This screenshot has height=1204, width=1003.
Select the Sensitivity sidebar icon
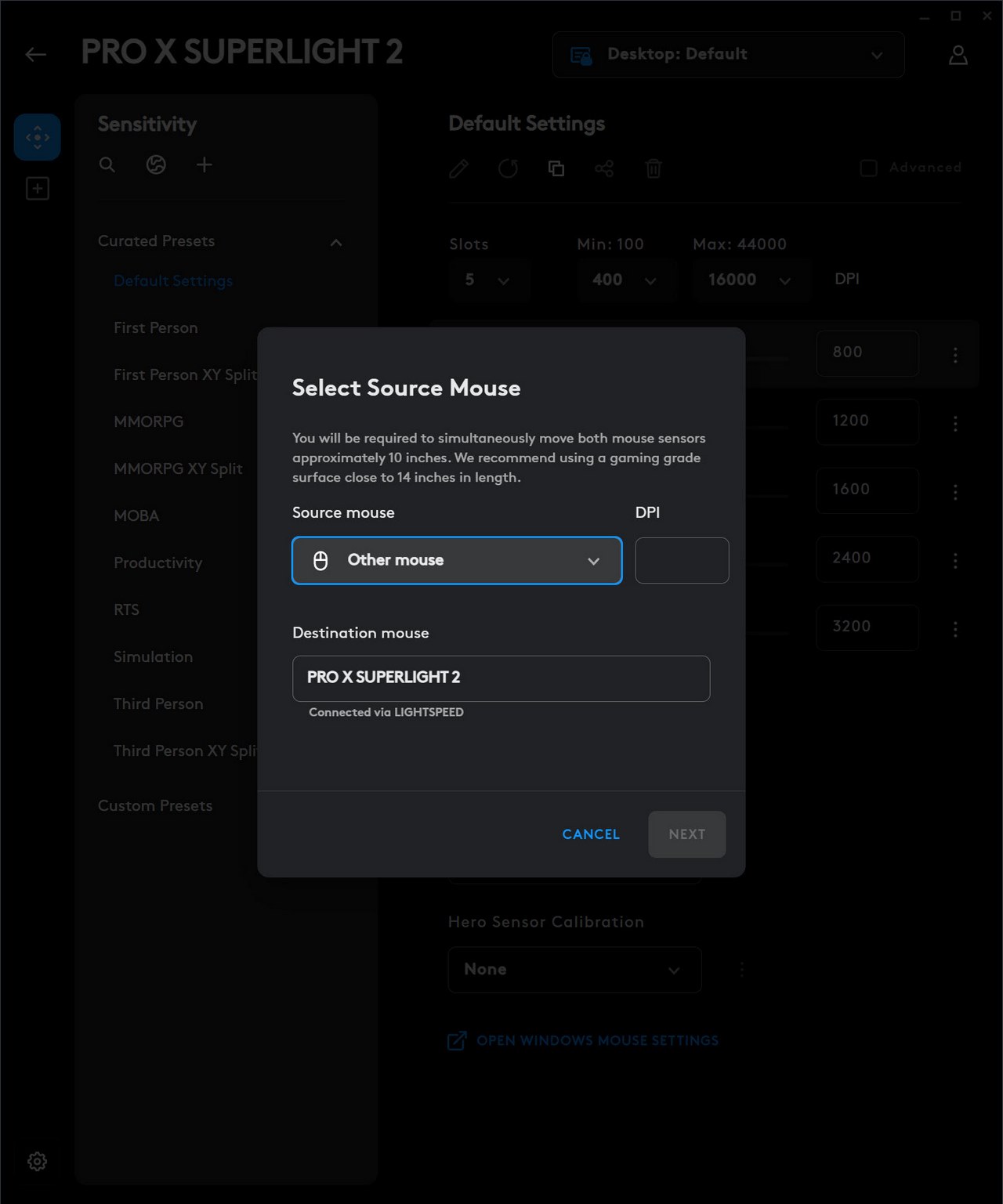coord(37,137)
